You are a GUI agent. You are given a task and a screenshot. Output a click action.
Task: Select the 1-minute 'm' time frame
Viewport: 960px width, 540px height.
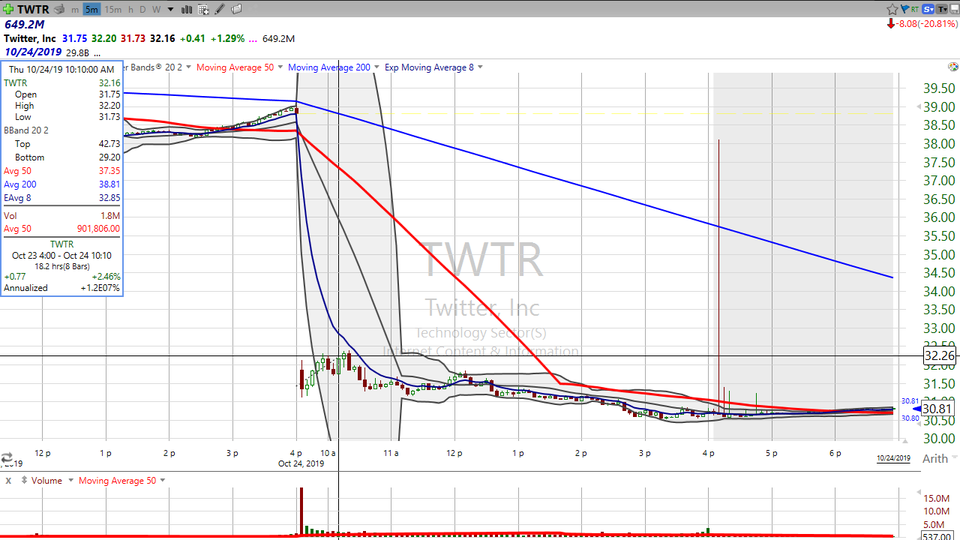75,9
